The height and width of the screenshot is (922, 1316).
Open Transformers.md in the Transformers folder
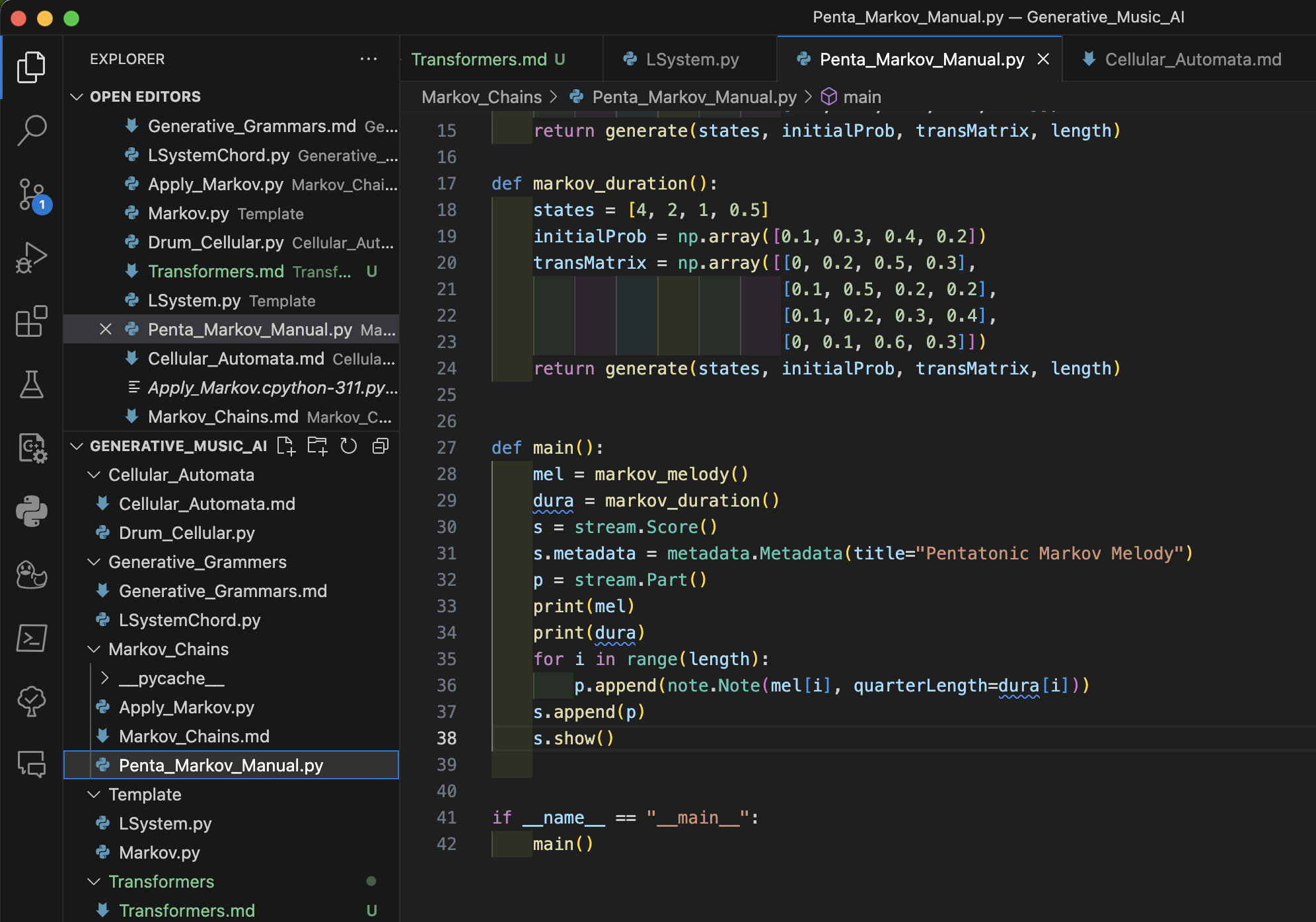(231, 910)
